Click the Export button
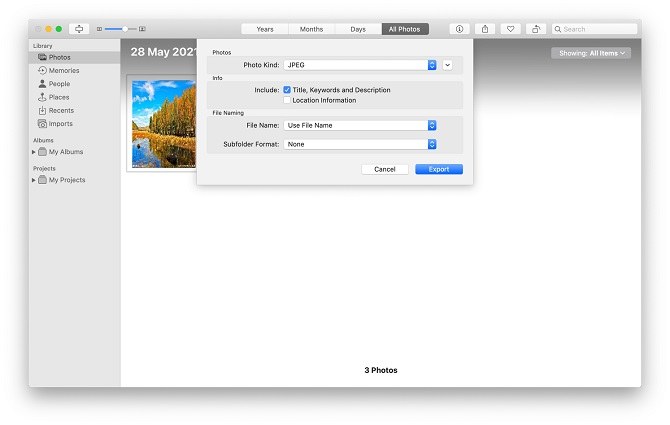This screenshot has width=670, height=425. (x=438, y=169)
